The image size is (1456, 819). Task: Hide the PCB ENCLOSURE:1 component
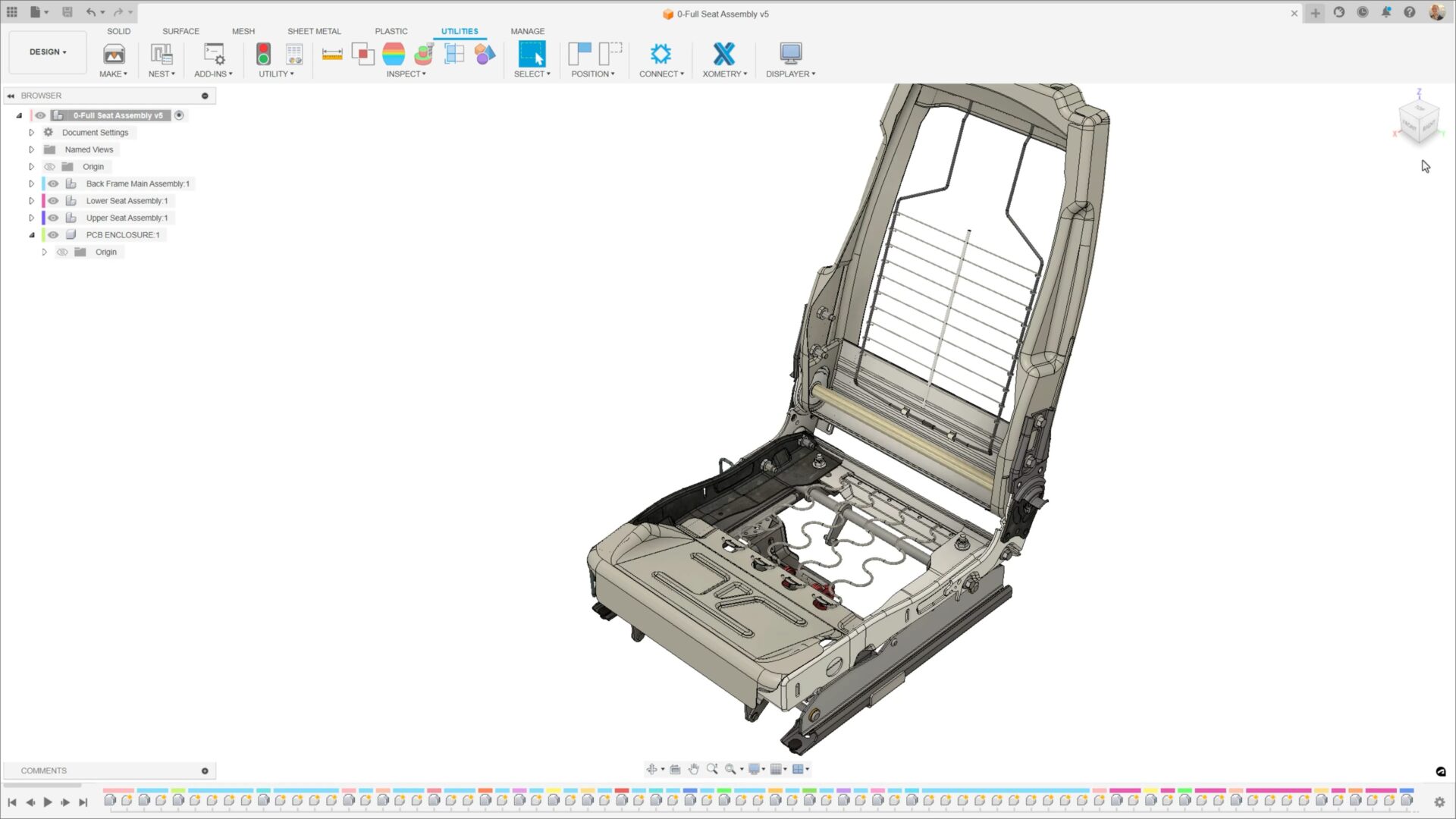tap(52, 234)
